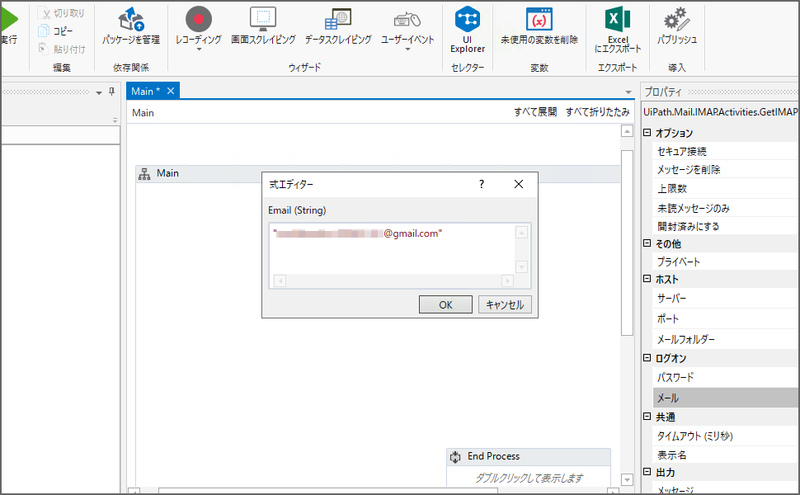Viewport: 800px width, 495px height.
Task: Click すべて展開 expand all
Action: tap(535, 112)
